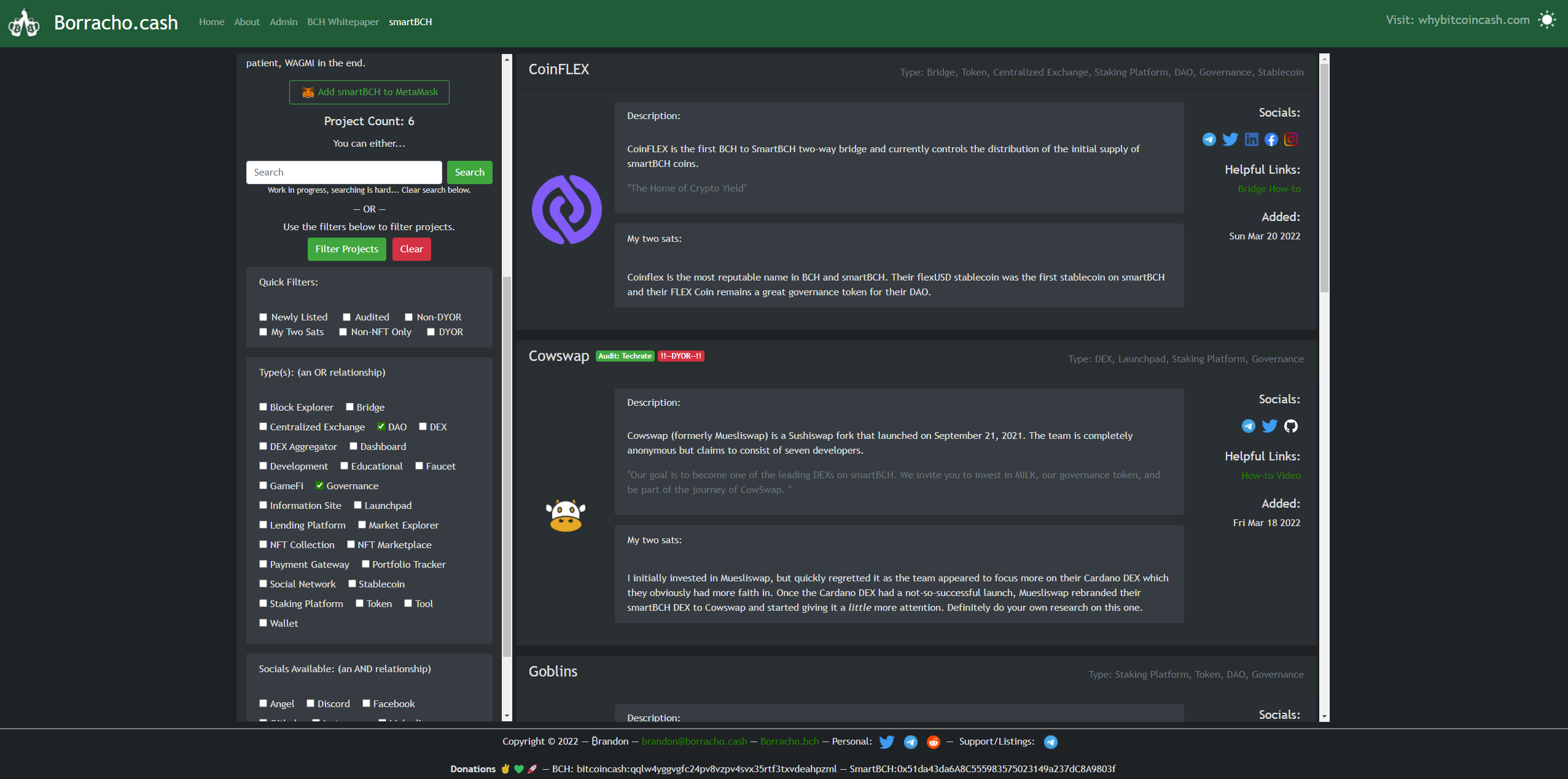
Task: Click the Audit: Techrate badge
Action: [625, 356]
